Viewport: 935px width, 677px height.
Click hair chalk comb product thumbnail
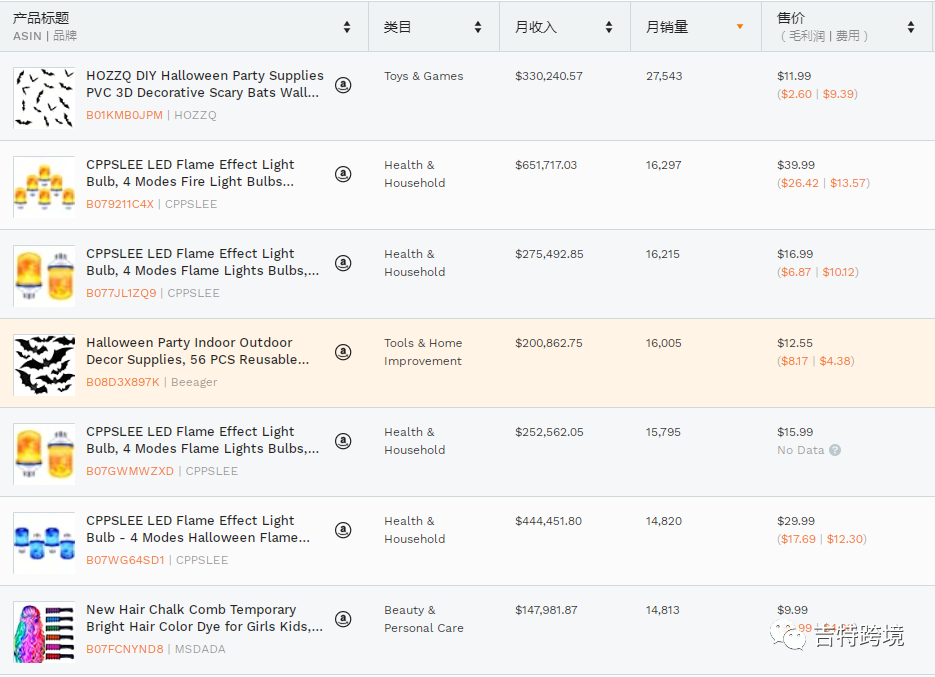(44, 631)
